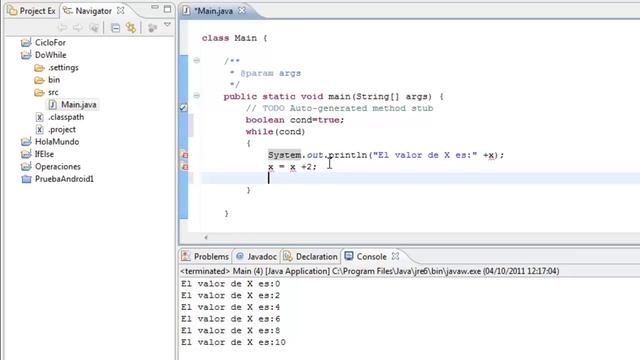
Task: Click the DoWhile project folder icon
Action: point(26,55)
